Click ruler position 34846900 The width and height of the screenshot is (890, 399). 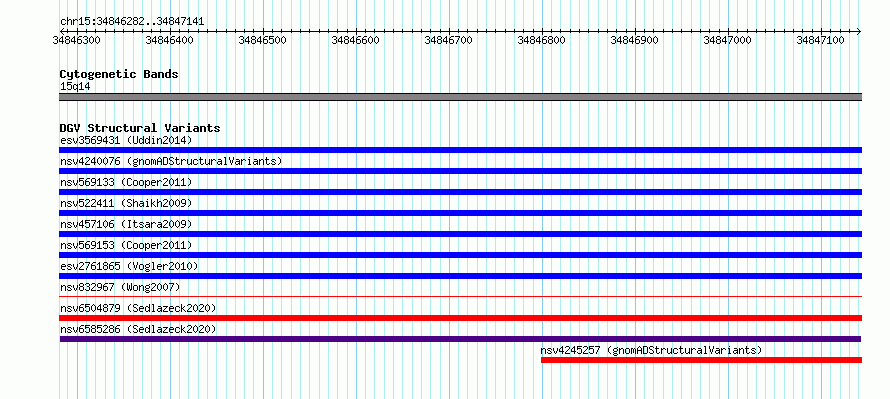(635, 40)
